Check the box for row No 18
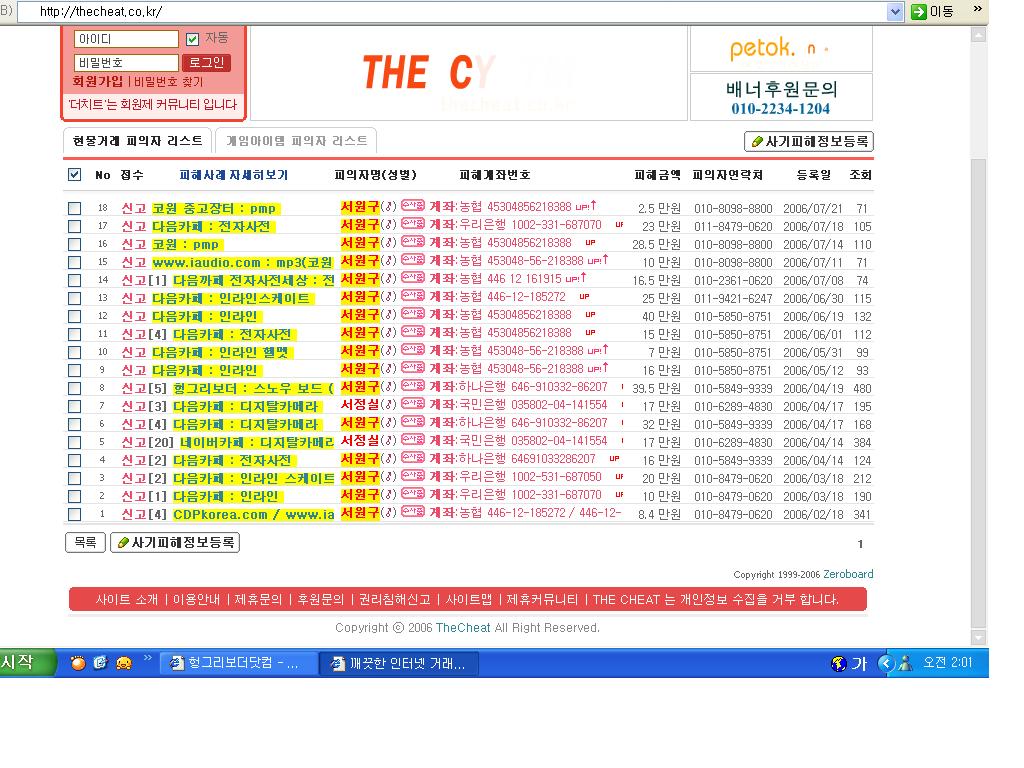 [x=74, y=208]
